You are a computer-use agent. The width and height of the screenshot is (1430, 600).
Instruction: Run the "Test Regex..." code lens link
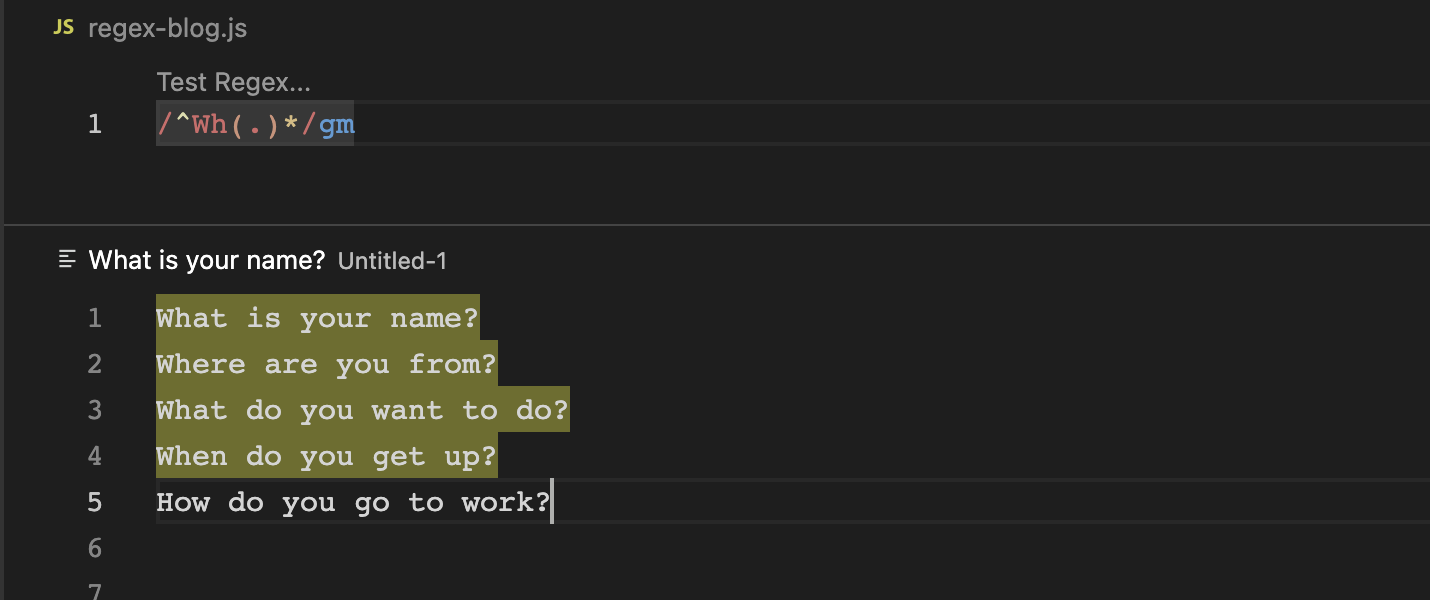tap(234, 83)
